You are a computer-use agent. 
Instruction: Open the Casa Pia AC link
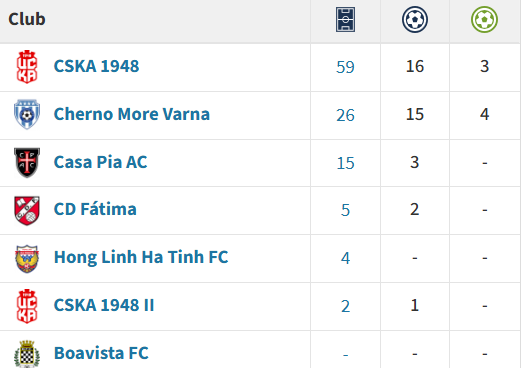click(x=100, y=162)
